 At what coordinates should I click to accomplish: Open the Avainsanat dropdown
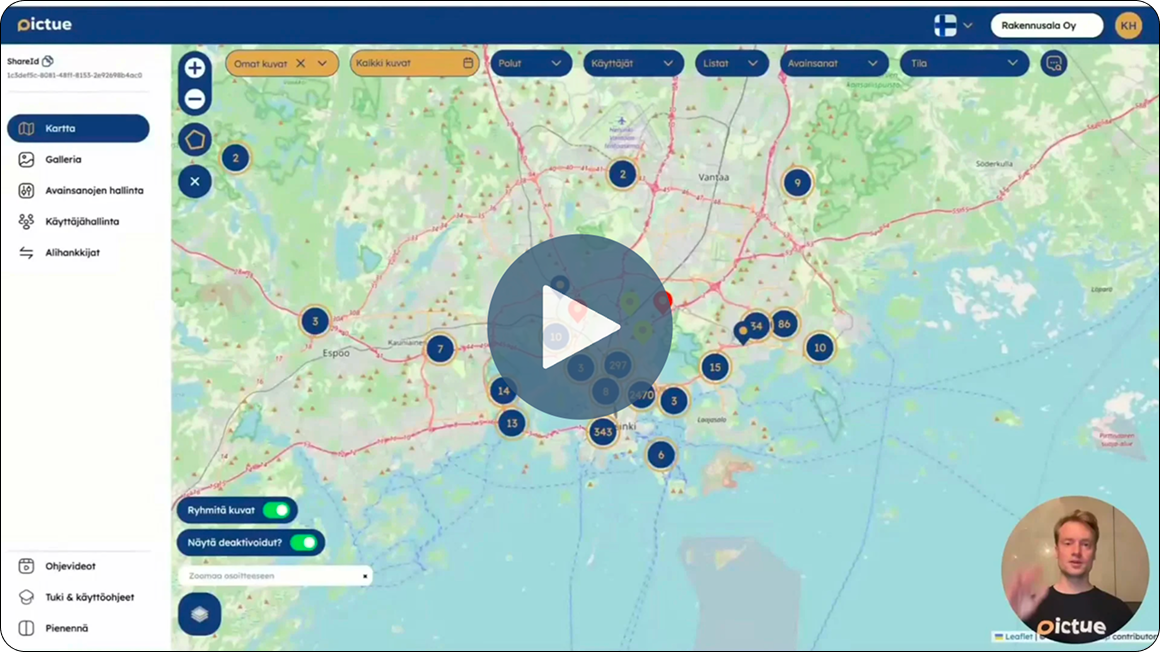[x=832, y=64]
